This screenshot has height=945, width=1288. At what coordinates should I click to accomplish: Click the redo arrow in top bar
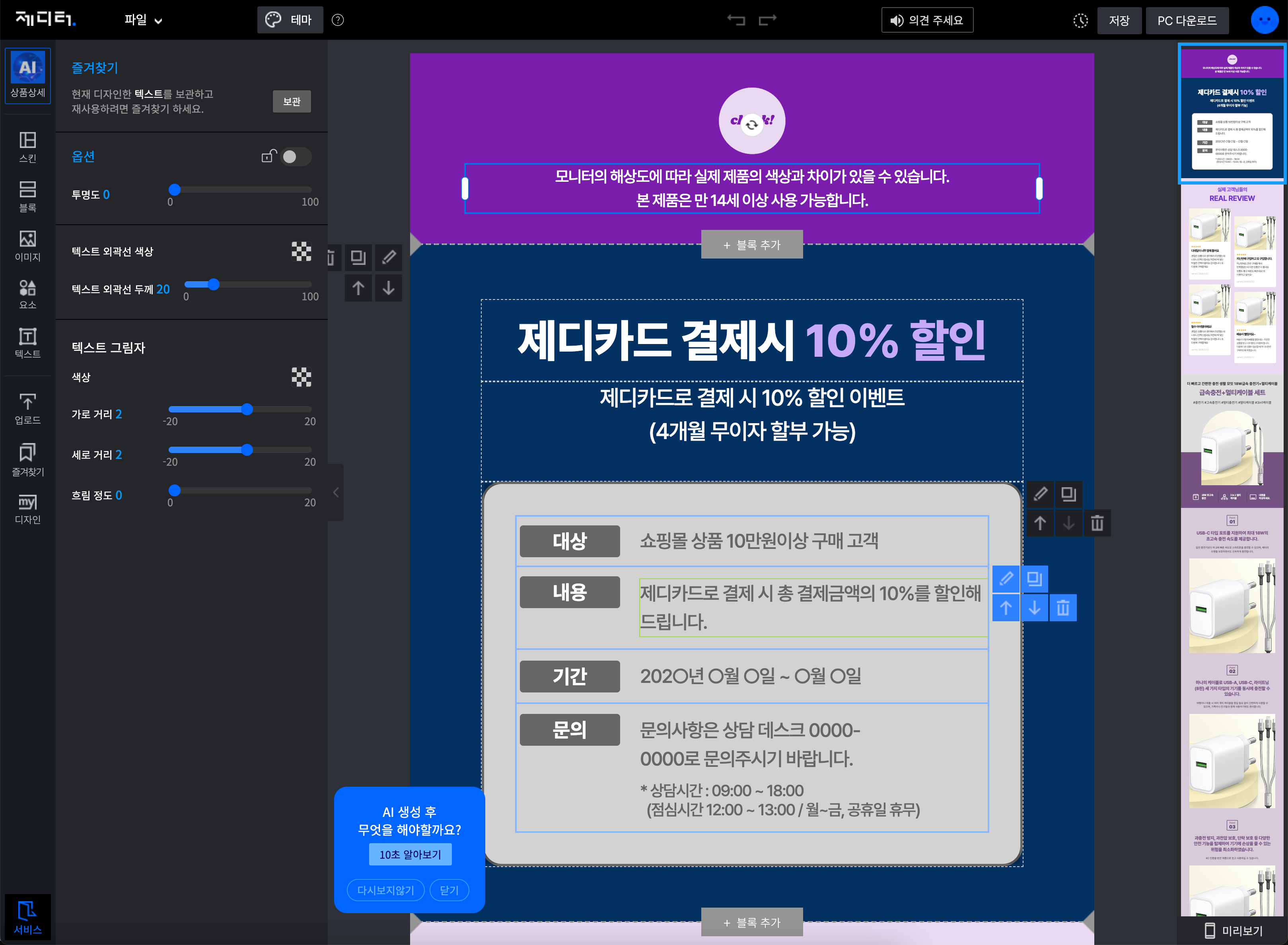click(x=767, y=20)
